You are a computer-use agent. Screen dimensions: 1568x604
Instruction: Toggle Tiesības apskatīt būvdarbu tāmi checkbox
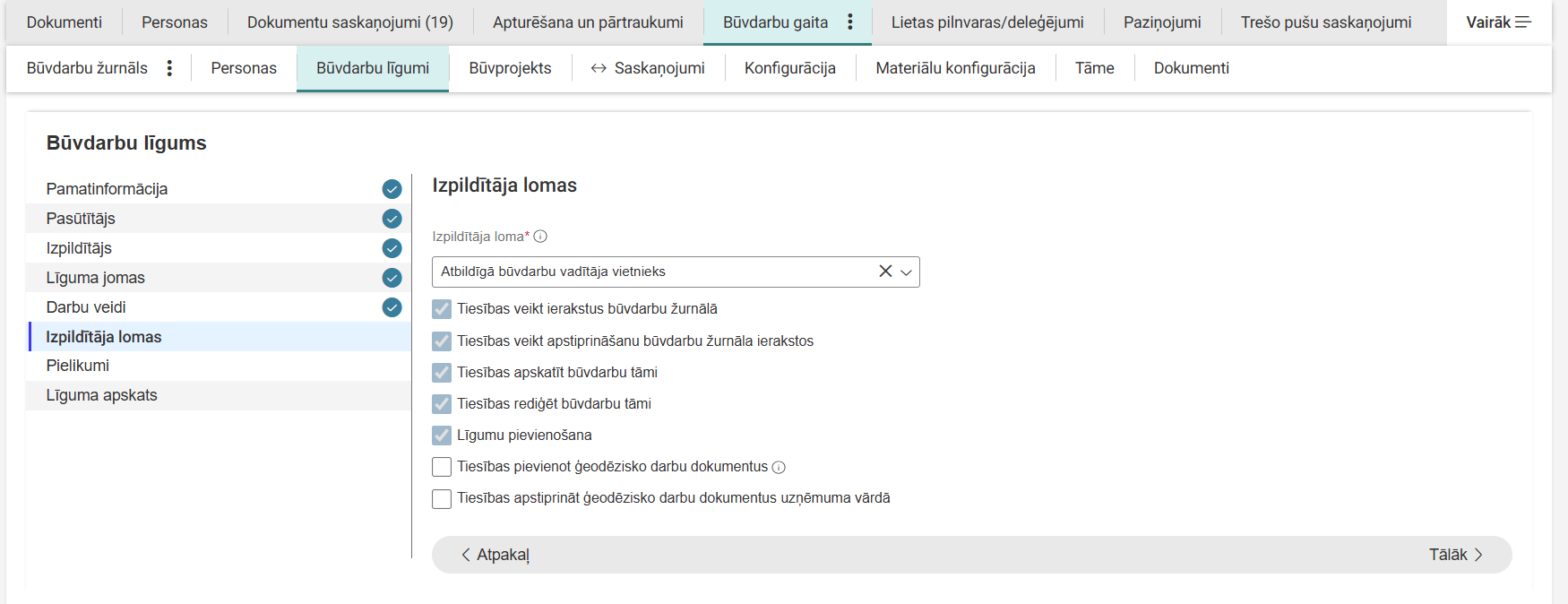tap(442, 373)
